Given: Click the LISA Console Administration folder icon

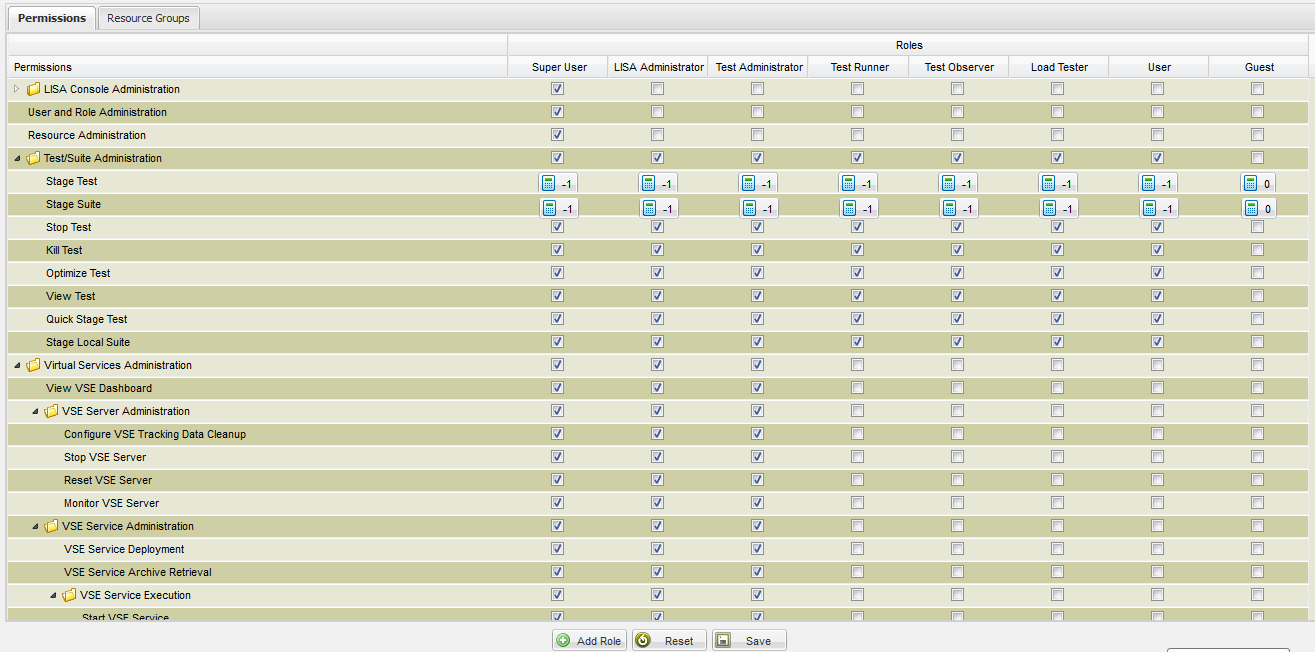Looking at the screenshot, I should (x=33, y=90).
